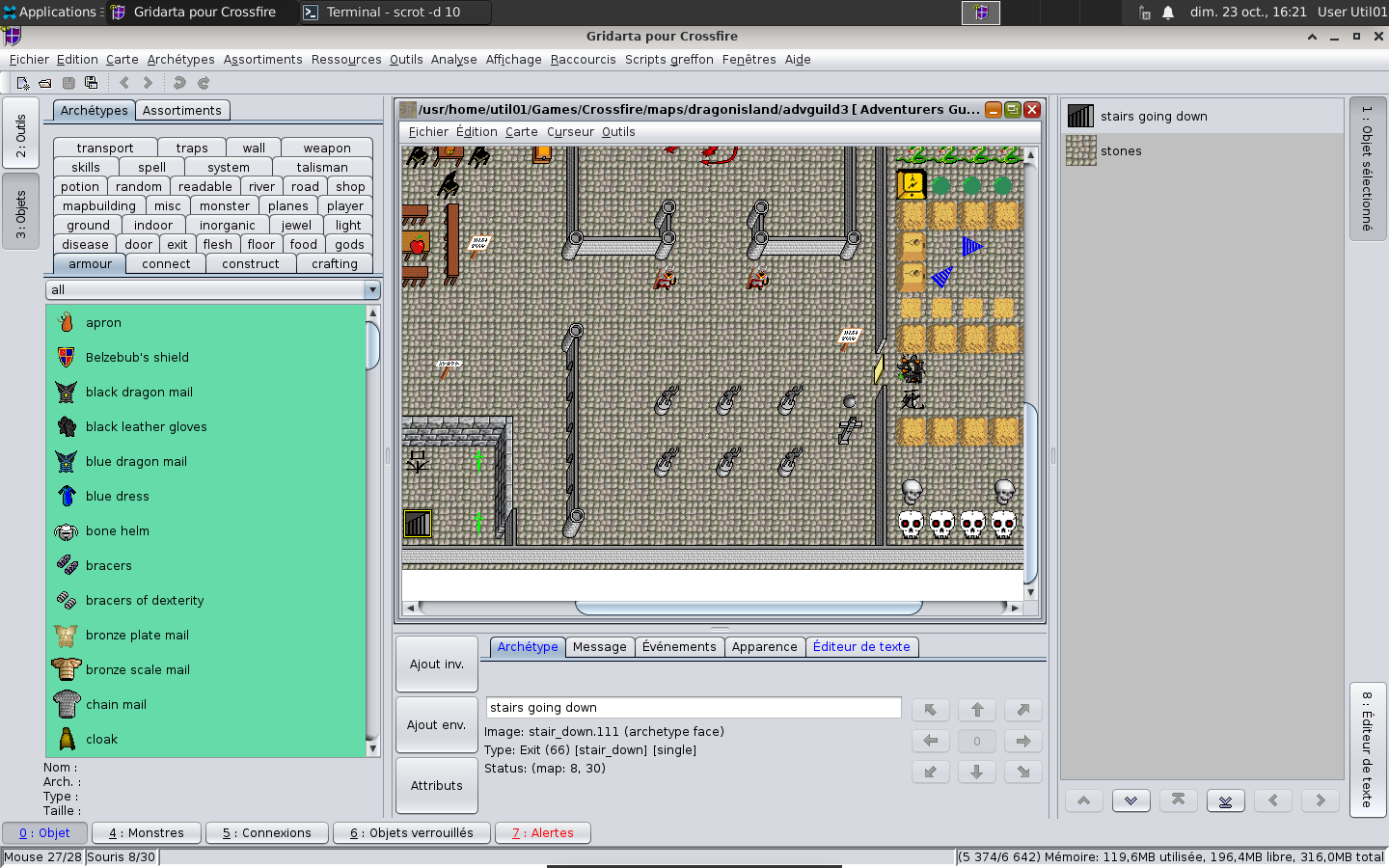Click the object name field 'stairs going down'
Image resolution: width=1389 pixels, height=868 pixels.
click(694, 707)
